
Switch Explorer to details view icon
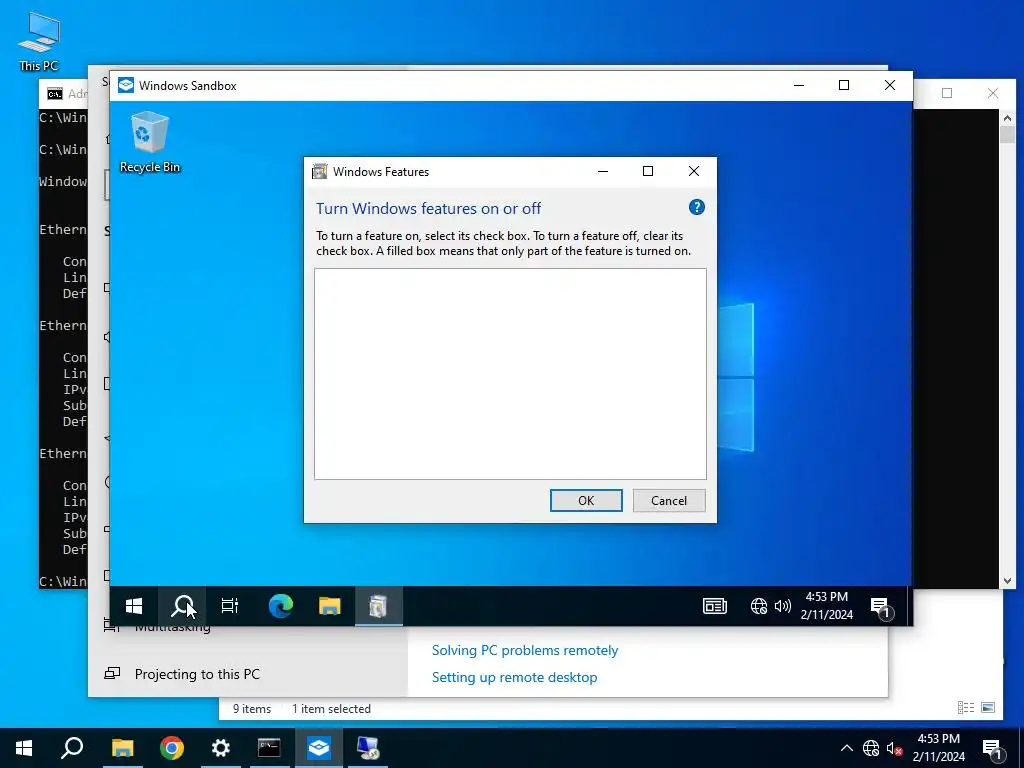tap(966, 707)
